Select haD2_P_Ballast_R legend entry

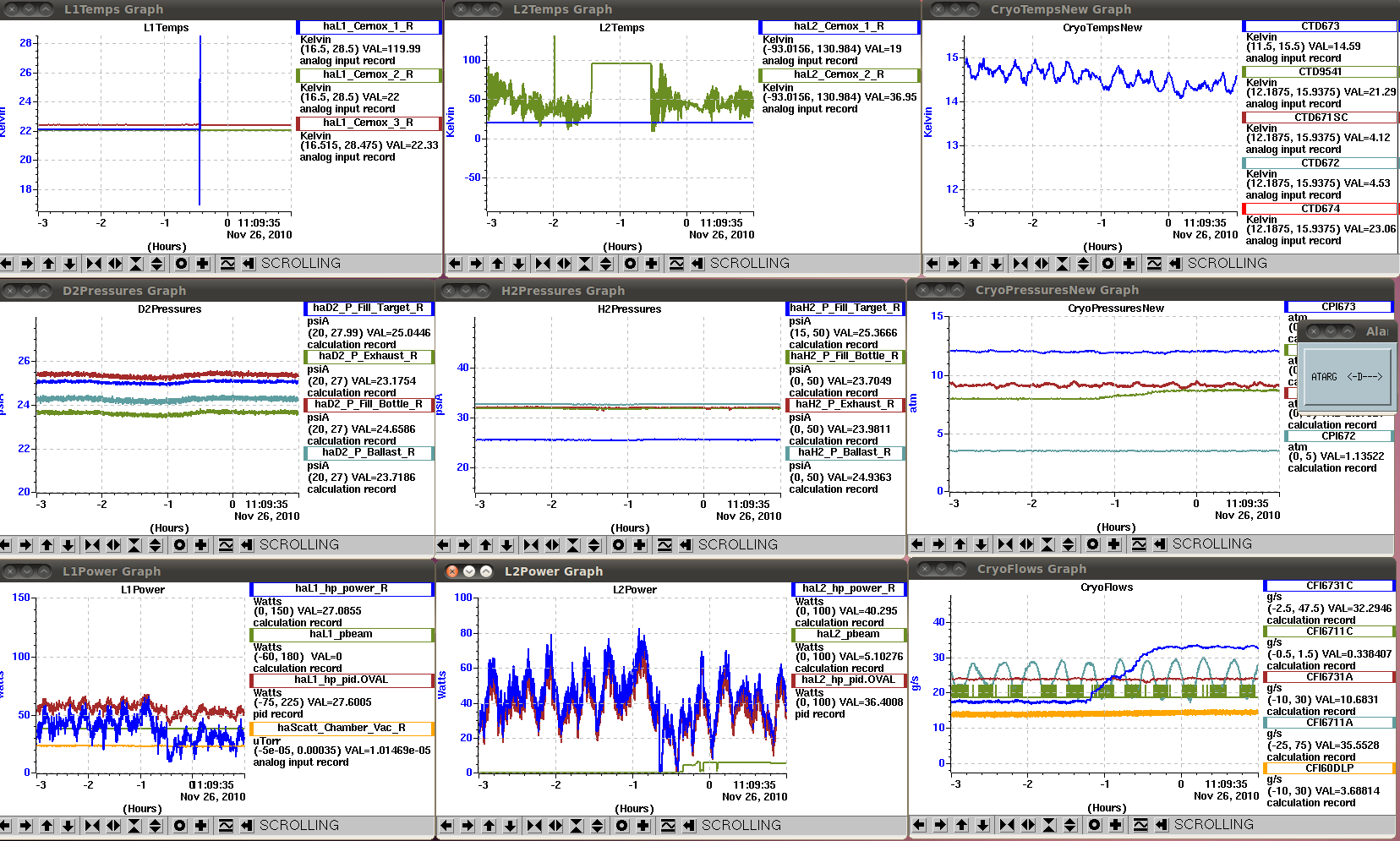[369, 453]
